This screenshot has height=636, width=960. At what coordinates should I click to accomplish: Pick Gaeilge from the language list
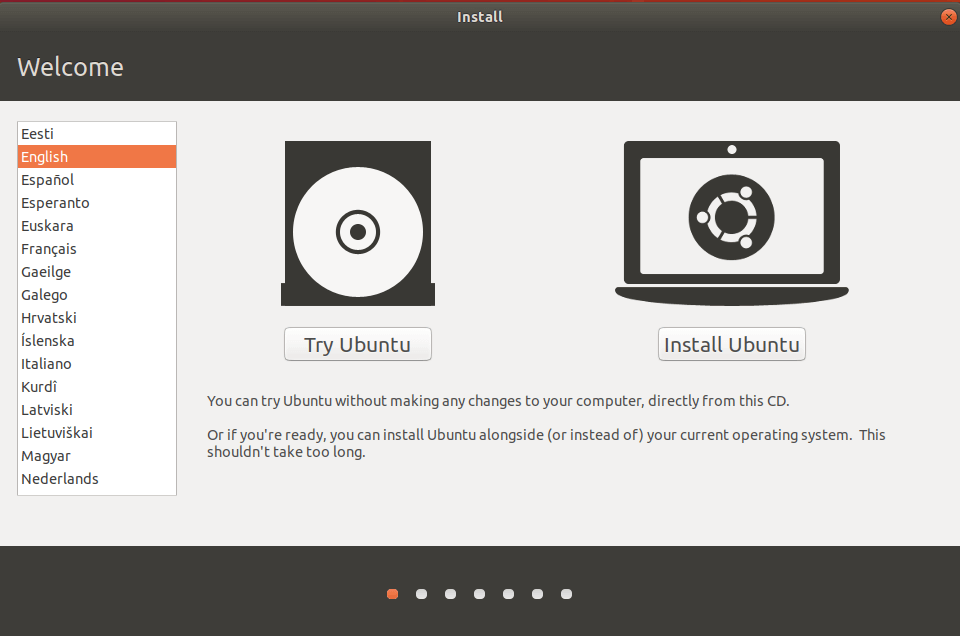click(97, 272)
